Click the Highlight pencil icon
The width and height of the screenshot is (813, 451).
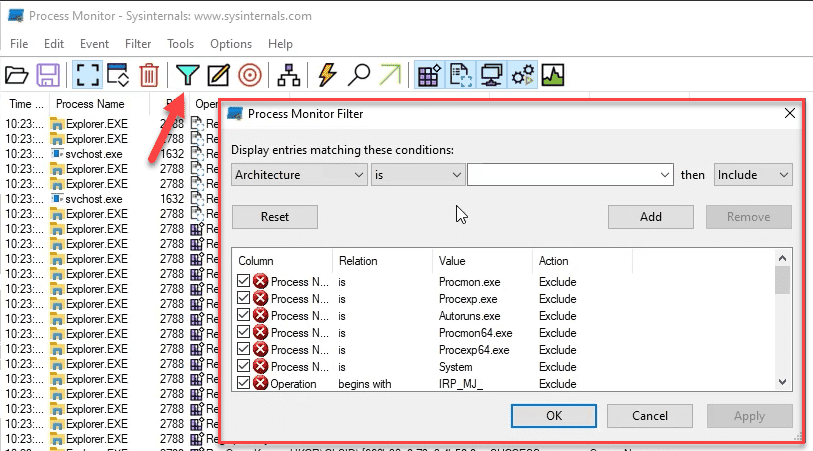point(218,75)
